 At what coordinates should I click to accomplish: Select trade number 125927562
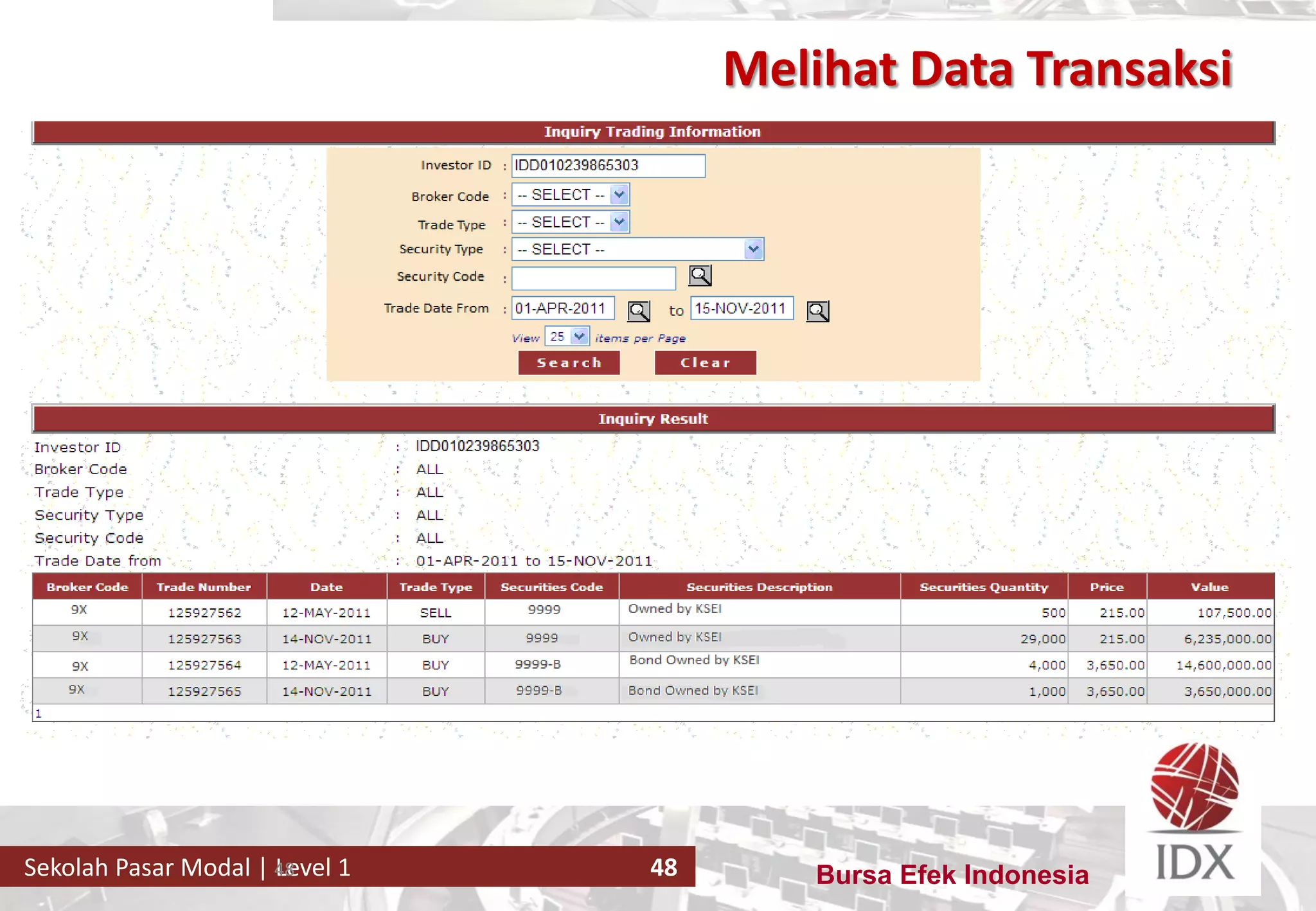point(204,613)
